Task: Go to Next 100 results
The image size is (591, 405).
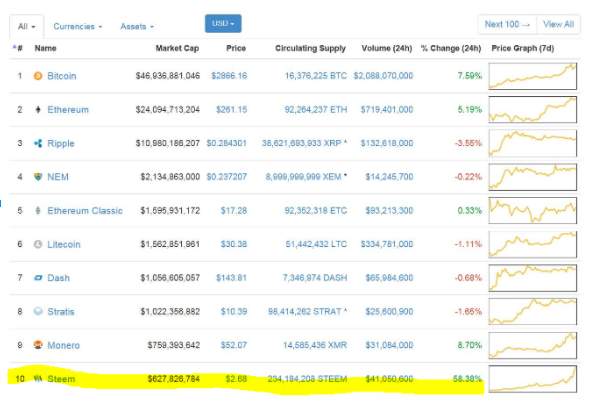Action: (x=507, y=24)
